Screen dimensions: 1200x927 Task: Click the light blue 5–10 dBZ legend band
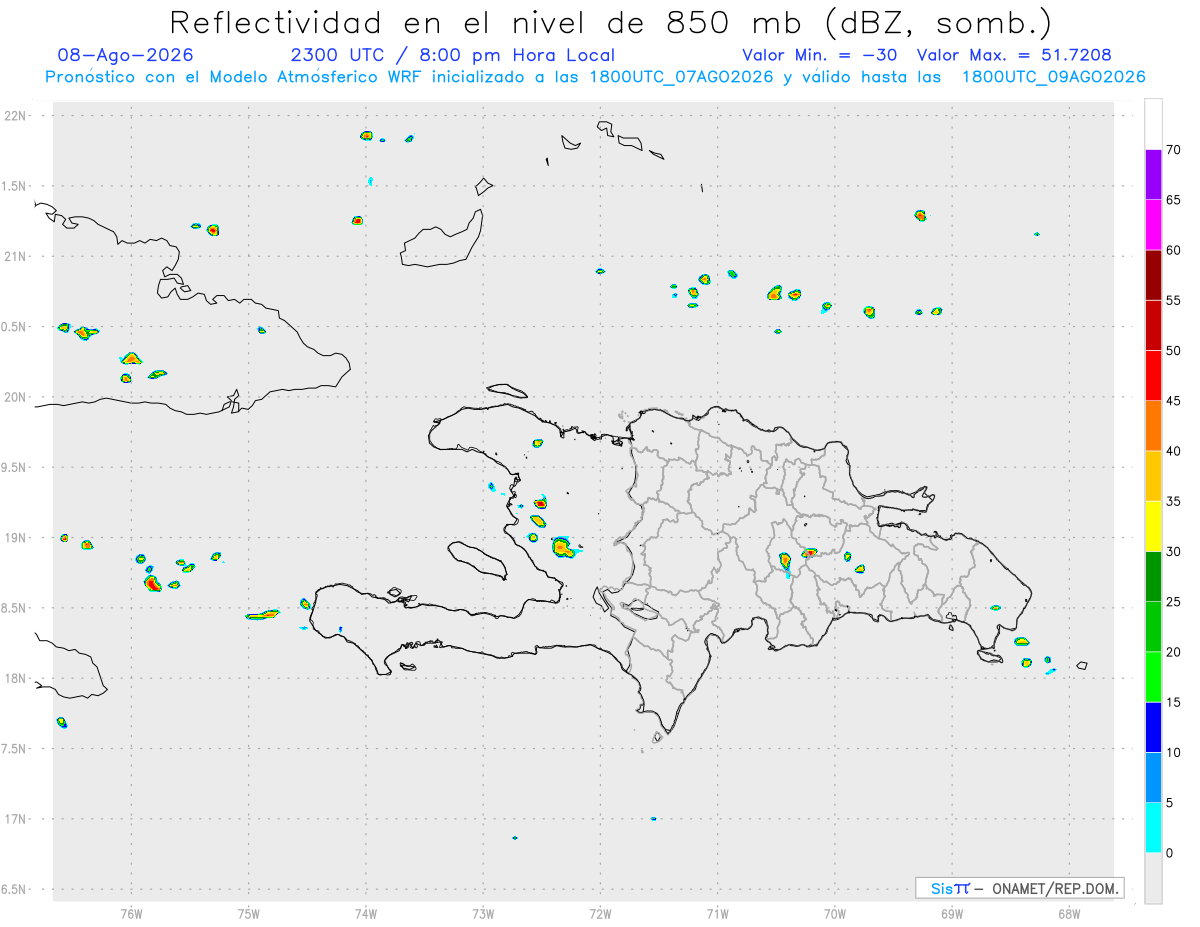pyautogui.click(x=1153, y=778)
